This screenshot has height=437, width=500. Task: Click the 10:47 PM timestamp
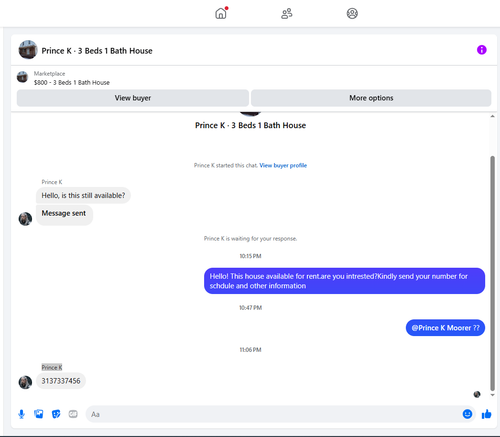pos(250,308)
